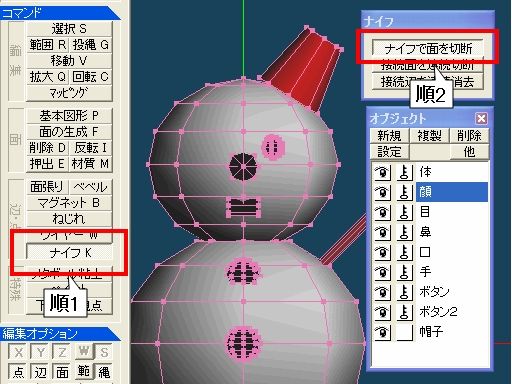Open the 他 menu in オブジェクト panel
This screenshot has width=512, height=384.
(x=469, y=152)
